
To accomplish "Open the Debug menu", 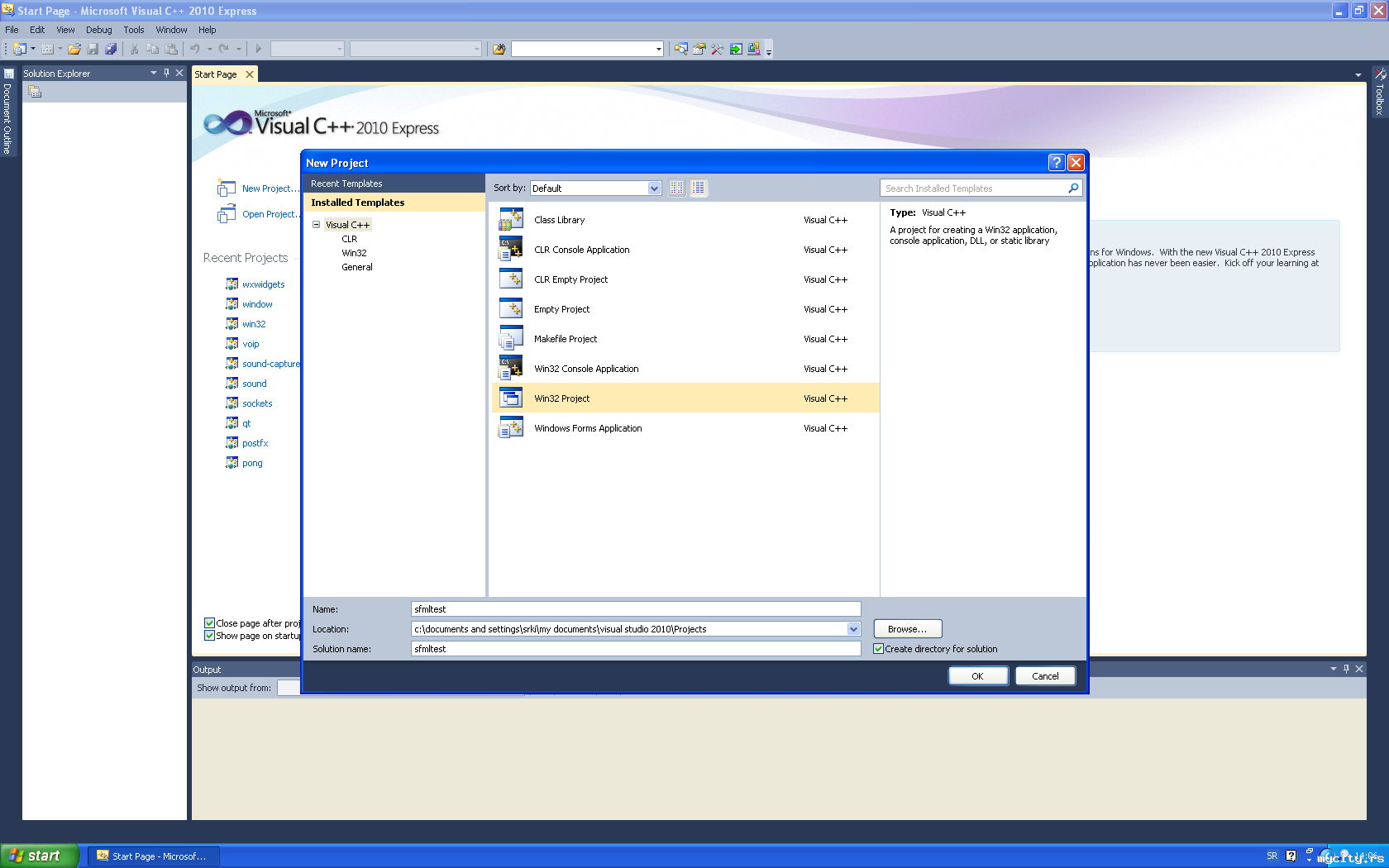I will tap(98, 30).
